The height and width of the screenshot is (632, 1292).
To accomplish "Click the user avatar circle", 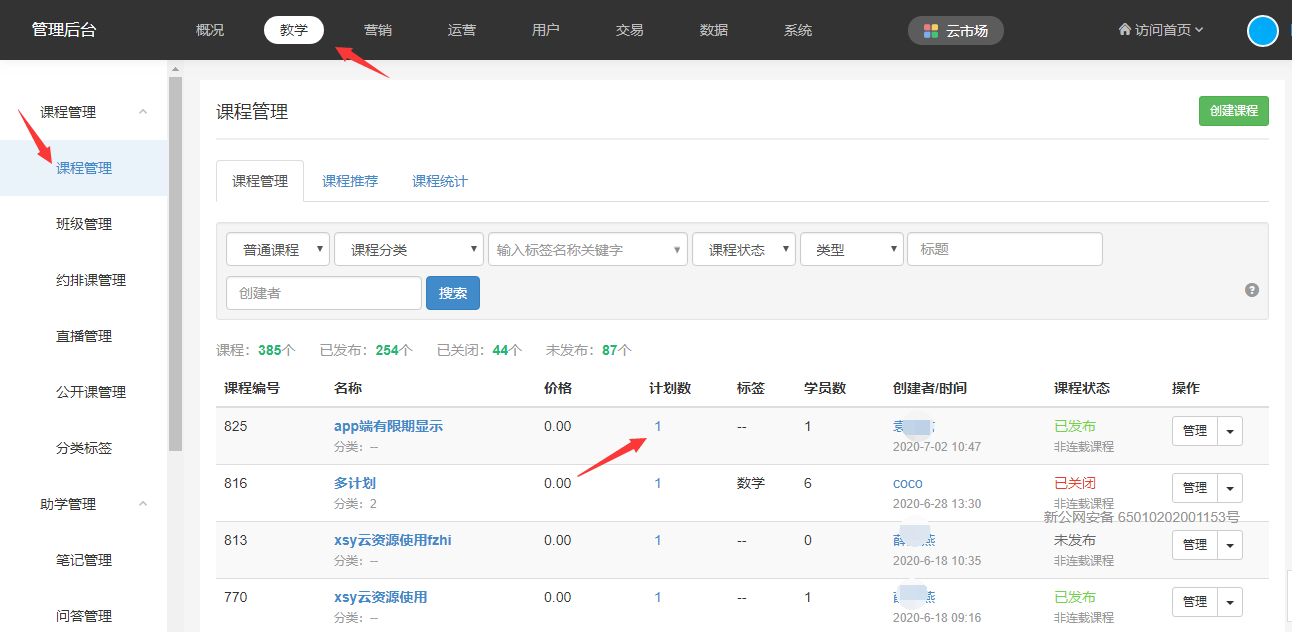I will [x=1263, y=31].
